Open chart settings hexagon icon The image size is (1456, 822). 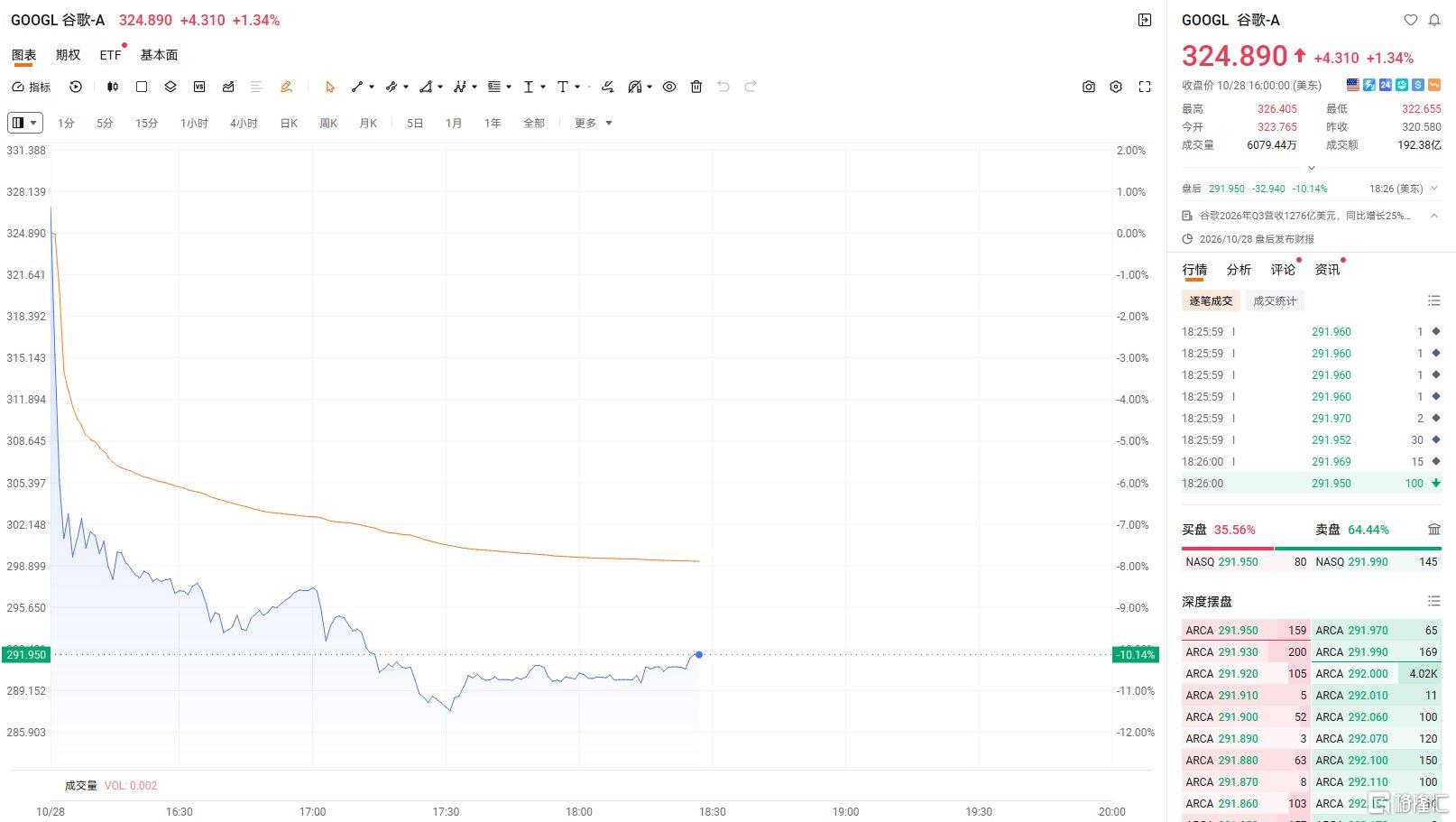[1116, 87]
